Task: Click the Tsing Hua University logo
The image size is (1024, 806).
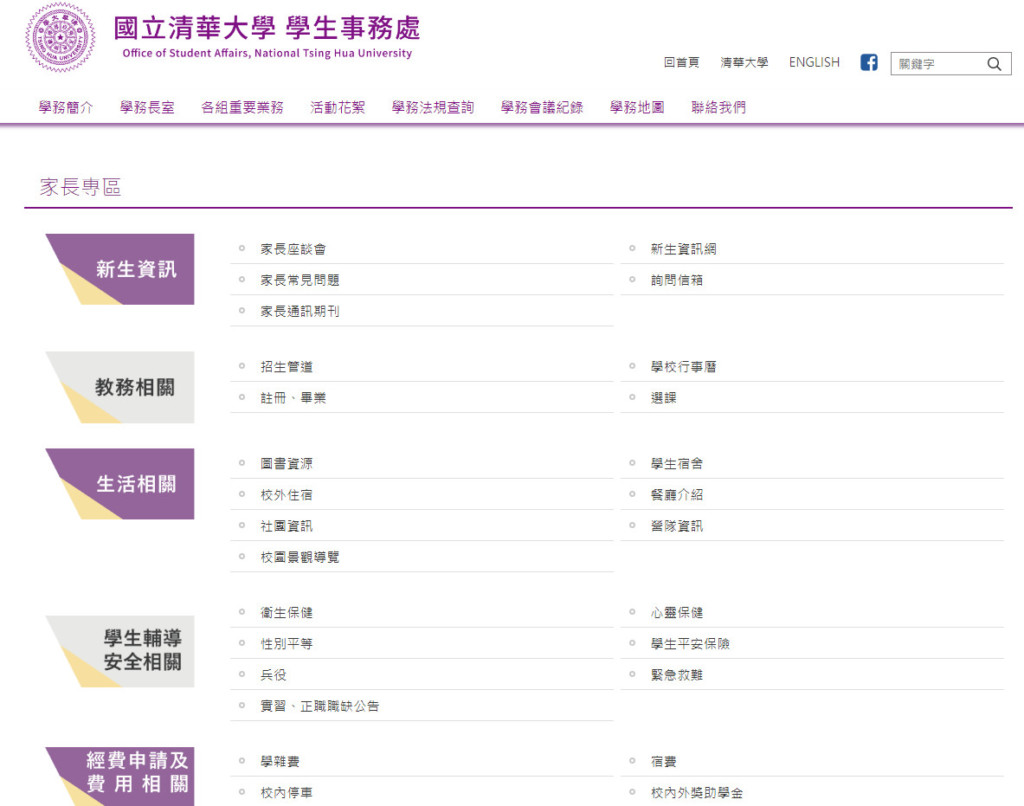Action: coord(60,37)
